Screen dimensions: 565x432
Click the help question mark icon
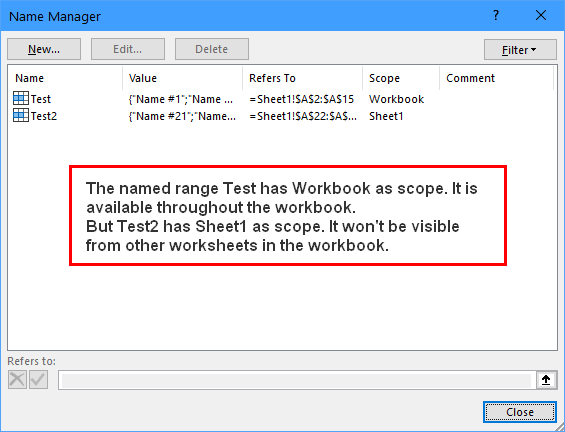pyautogui.click(x=496, y=15)
